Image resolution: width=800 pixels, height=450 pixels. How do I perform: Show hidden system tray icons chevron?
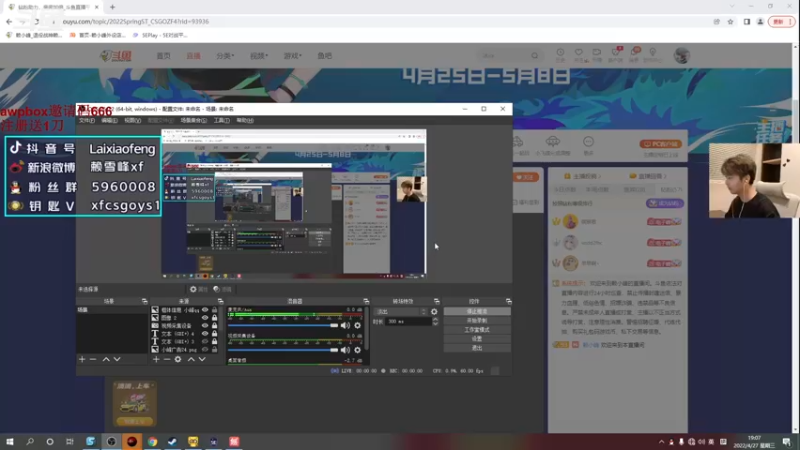click(661, 442)
